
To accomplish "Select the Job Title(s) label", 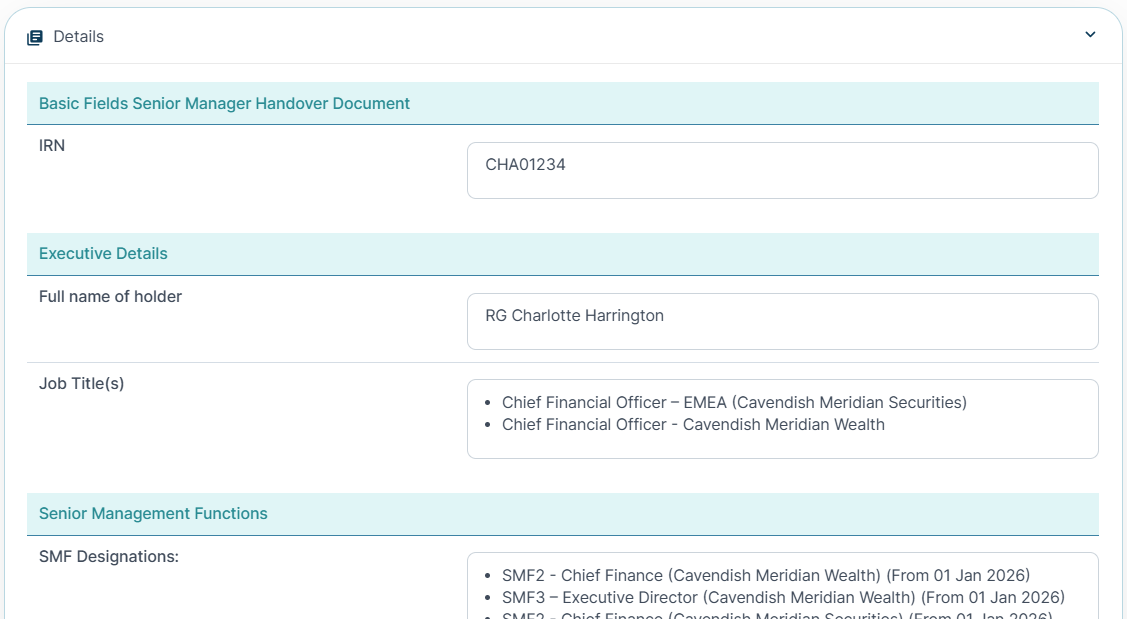I will pos(81,383).
